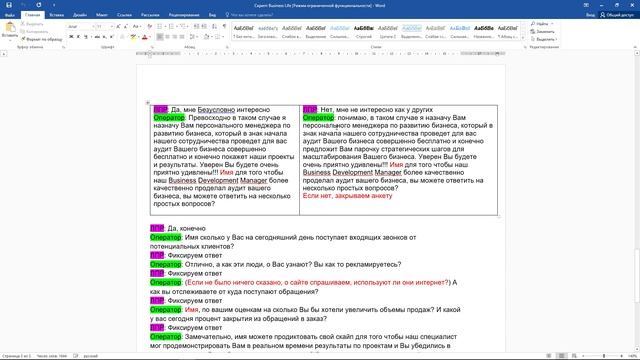Viewport: 640px width, 360px height.
Task: Apply the 'Строгий' bold style
Action: tap(364, 31)
